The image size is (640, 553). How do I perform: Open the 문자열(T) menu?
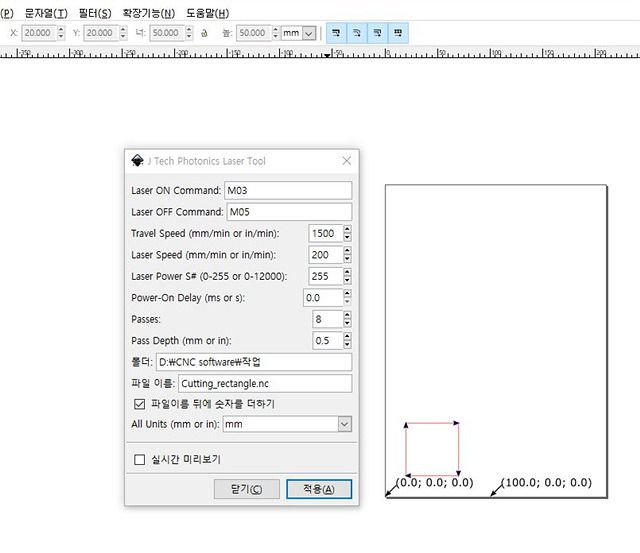(x=46, y=13)
